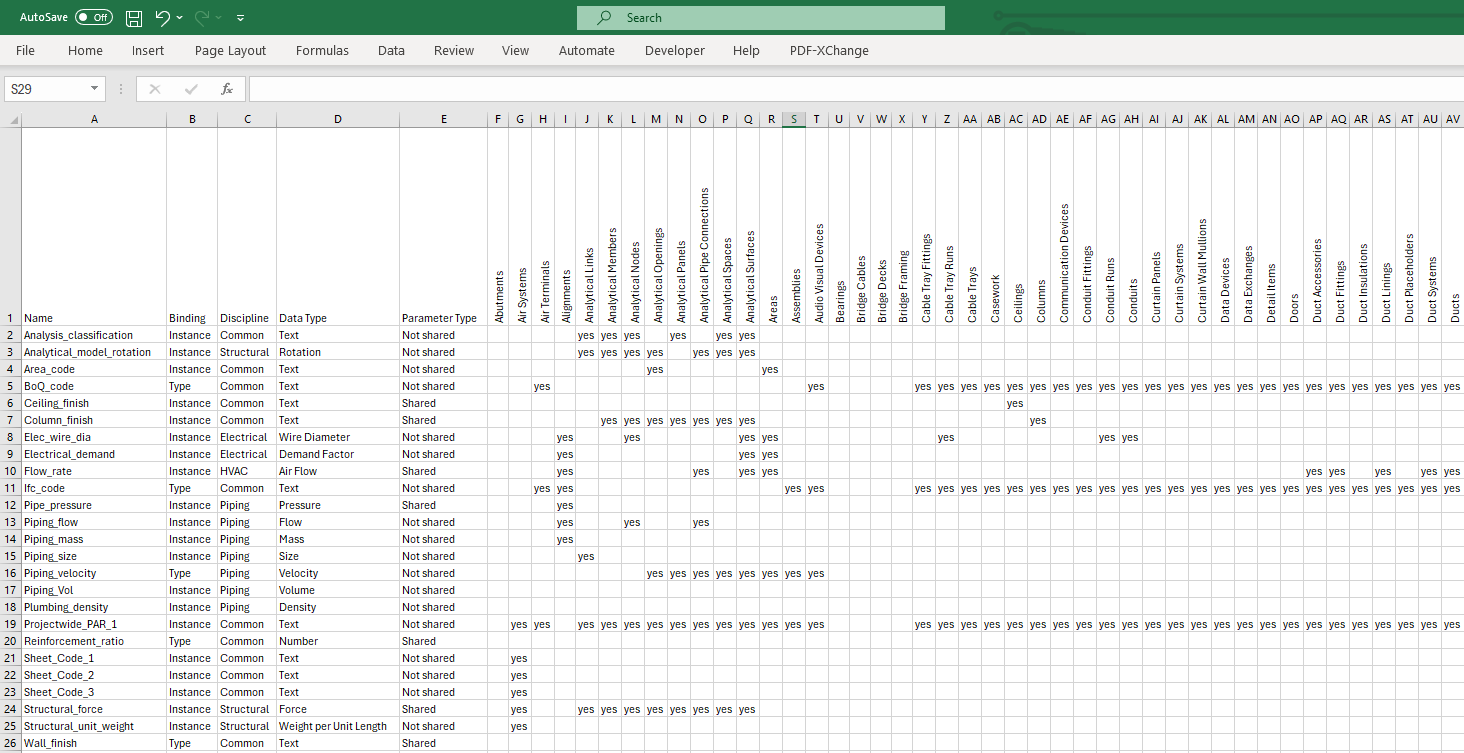Open the Formulas ribbon tab
Screen dimensions: 1464x753
pyautogui.click(x=322, y=50)
